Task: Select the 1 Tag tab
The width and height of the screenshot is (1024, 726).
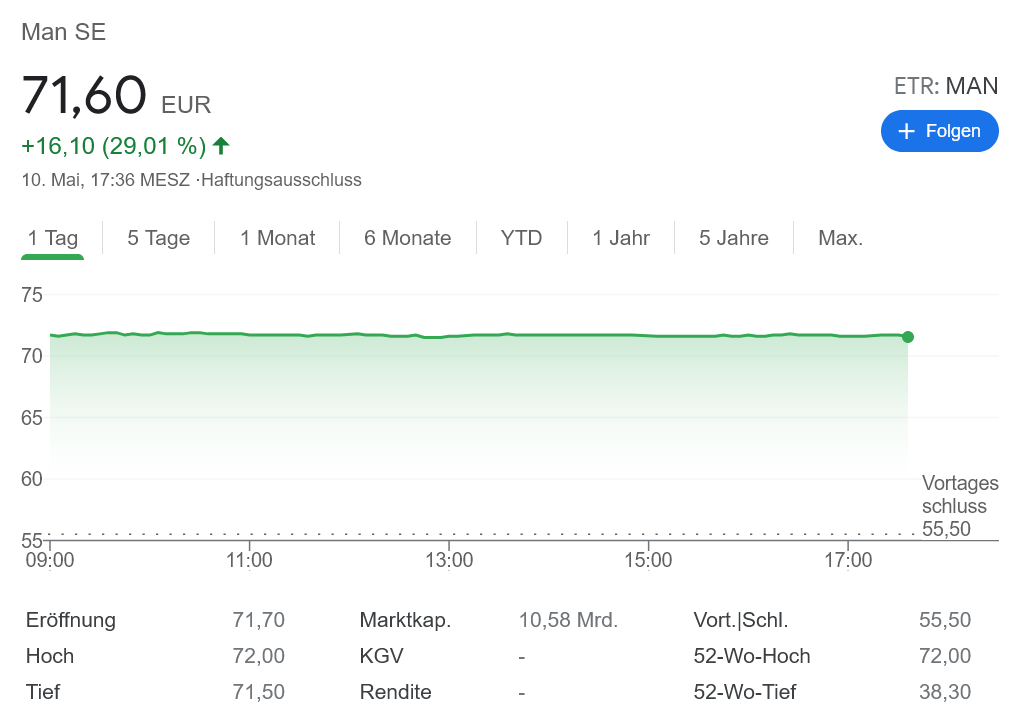Action: pos(53,238)
